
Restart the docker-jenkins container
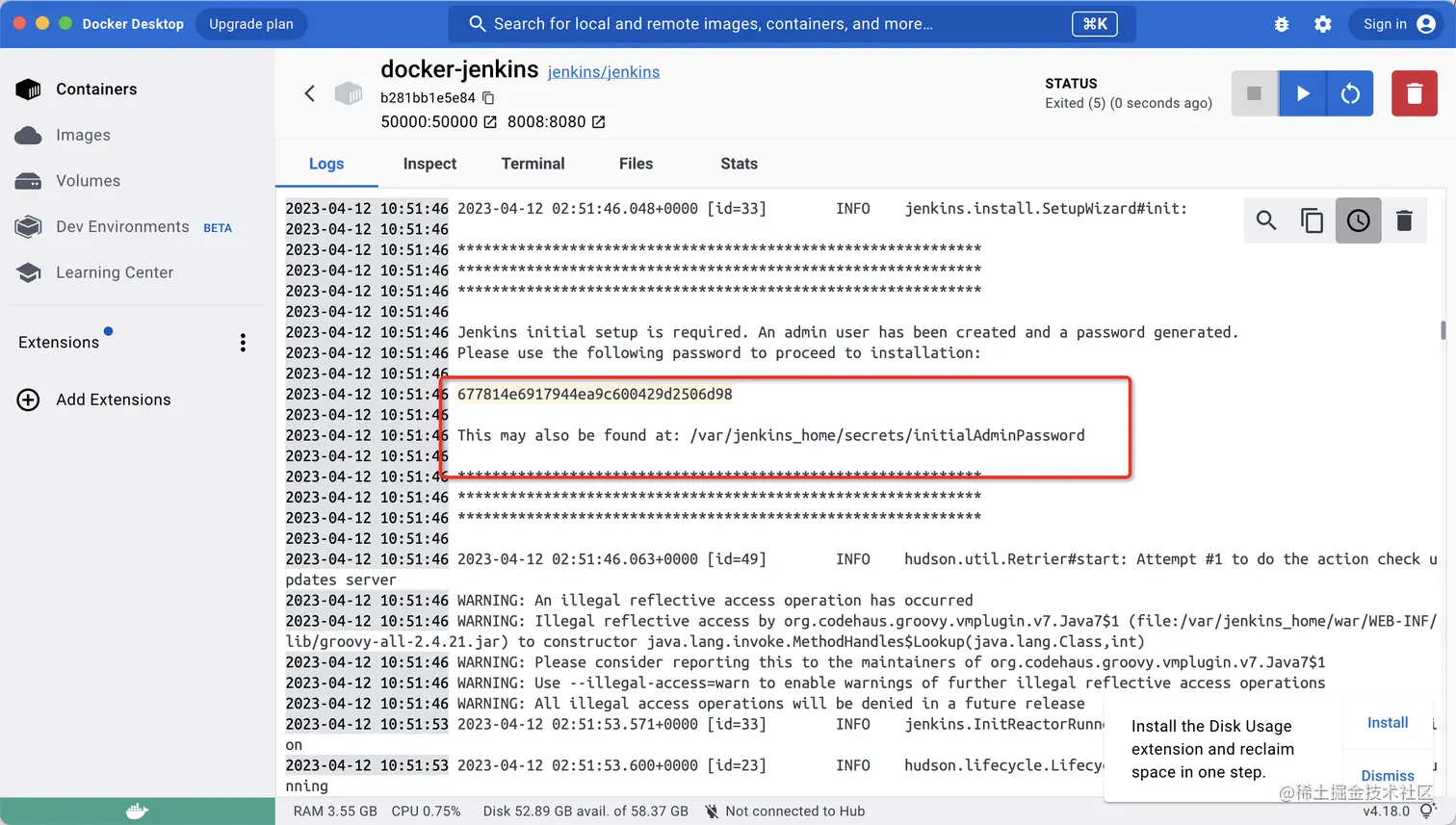(x=1350, y=93)
